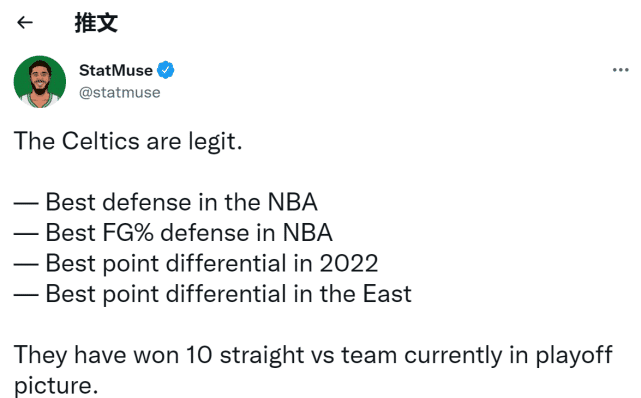Visit the @statmuse handle link
The image size is (641, 398).
tap(119, 92)
